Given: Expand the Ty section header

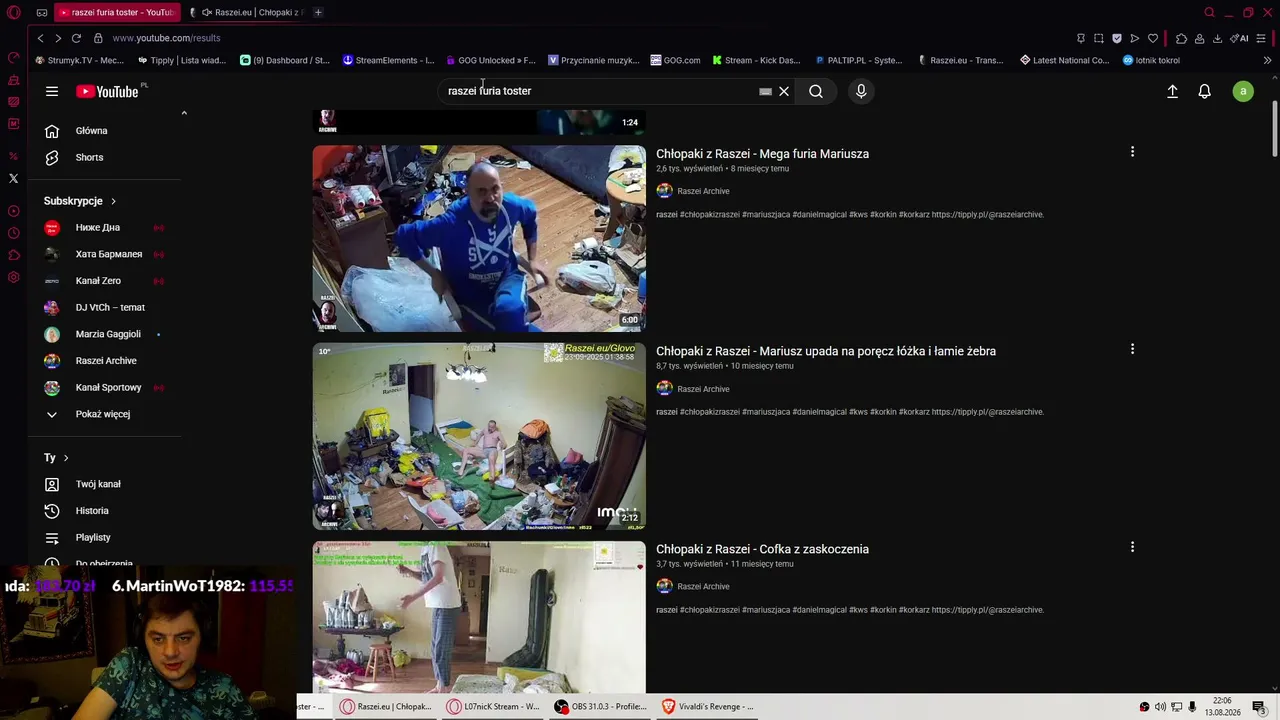Looking at the screenshot, I should click(x=56, y=458).
